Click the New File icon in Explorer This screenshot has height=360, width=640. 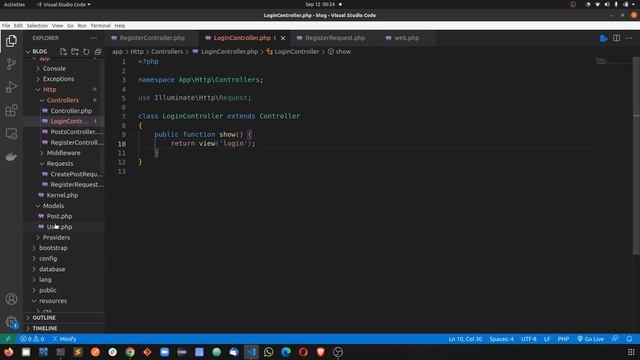(x=63, y=51)
